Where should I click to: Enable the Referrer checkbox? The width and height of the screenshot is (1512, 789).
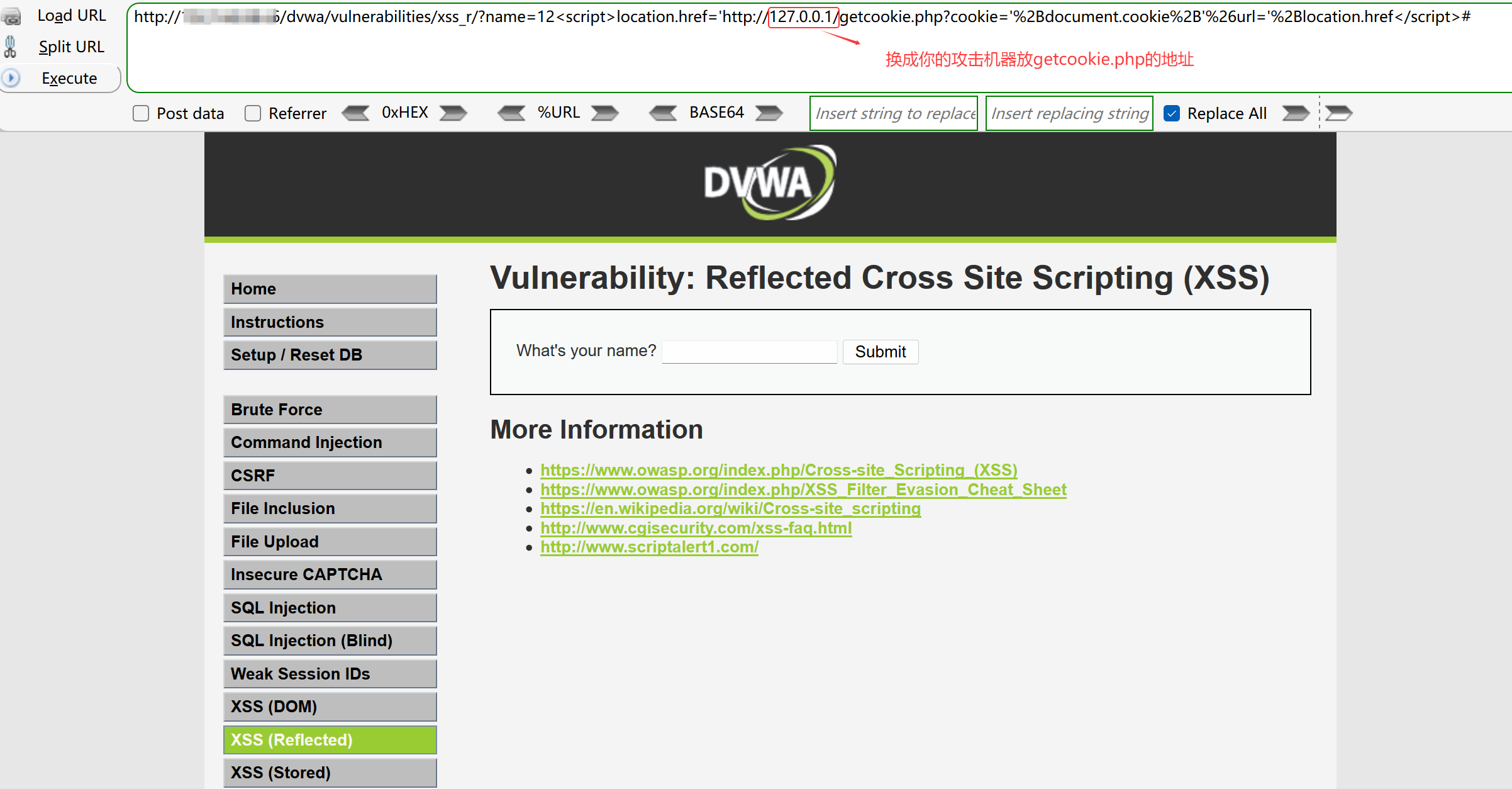point(253,113)
